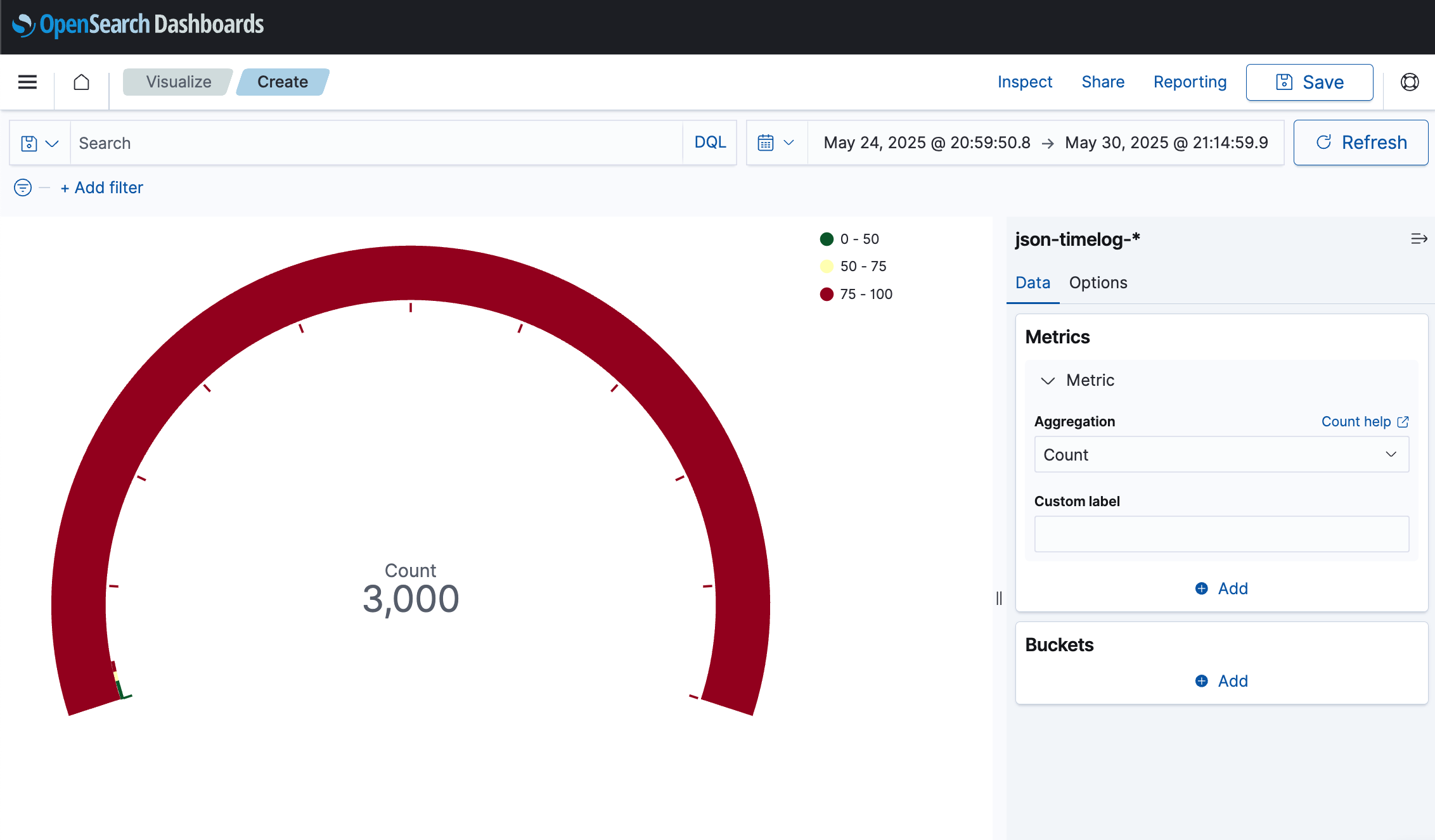Image resolution: width=1435 pixels, height=840 pixels.
Task: Focus the Custom label input field
Action: click(x=1221, y=534)
